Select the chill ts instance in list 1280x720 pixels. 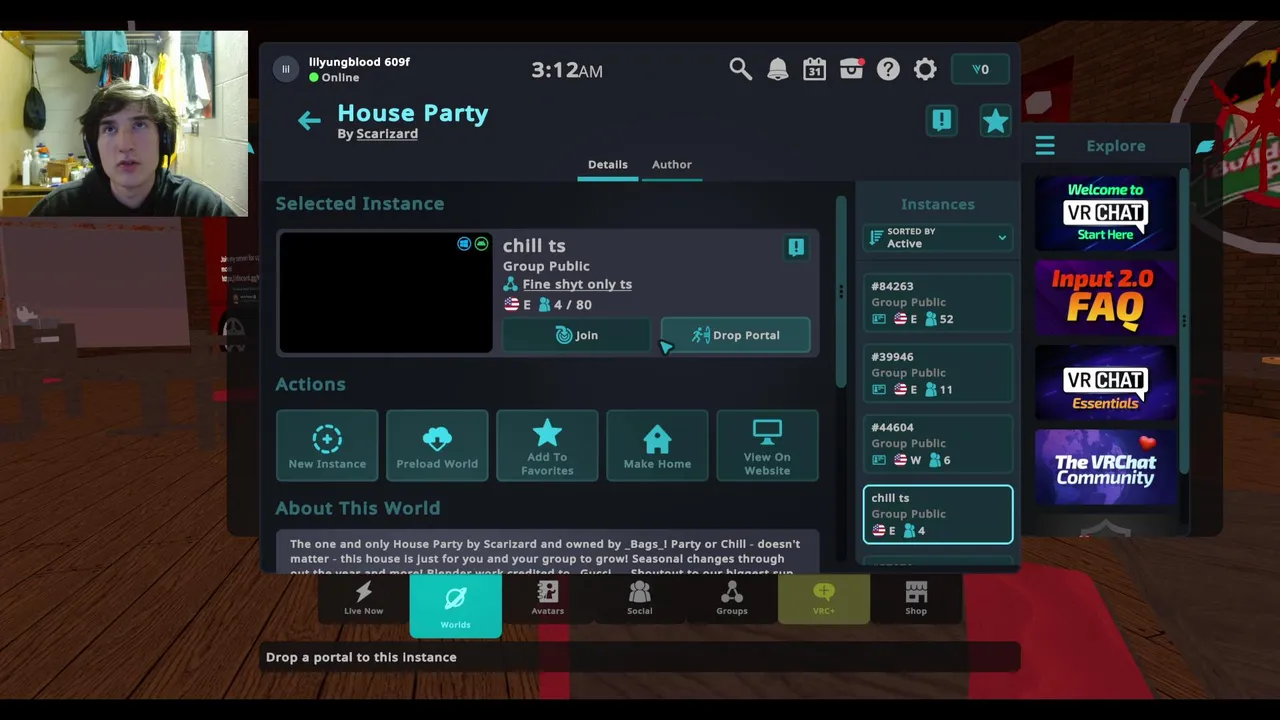(938, 514)
